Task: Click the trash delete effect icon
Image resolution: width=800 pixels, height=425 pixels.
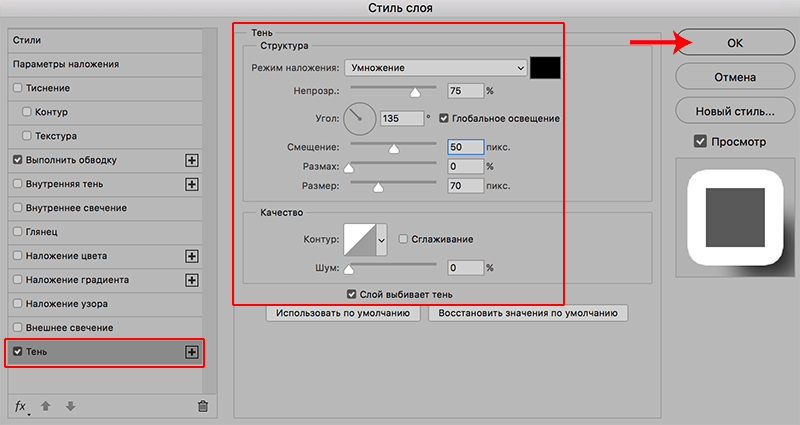Action: (x=203, y=405)
